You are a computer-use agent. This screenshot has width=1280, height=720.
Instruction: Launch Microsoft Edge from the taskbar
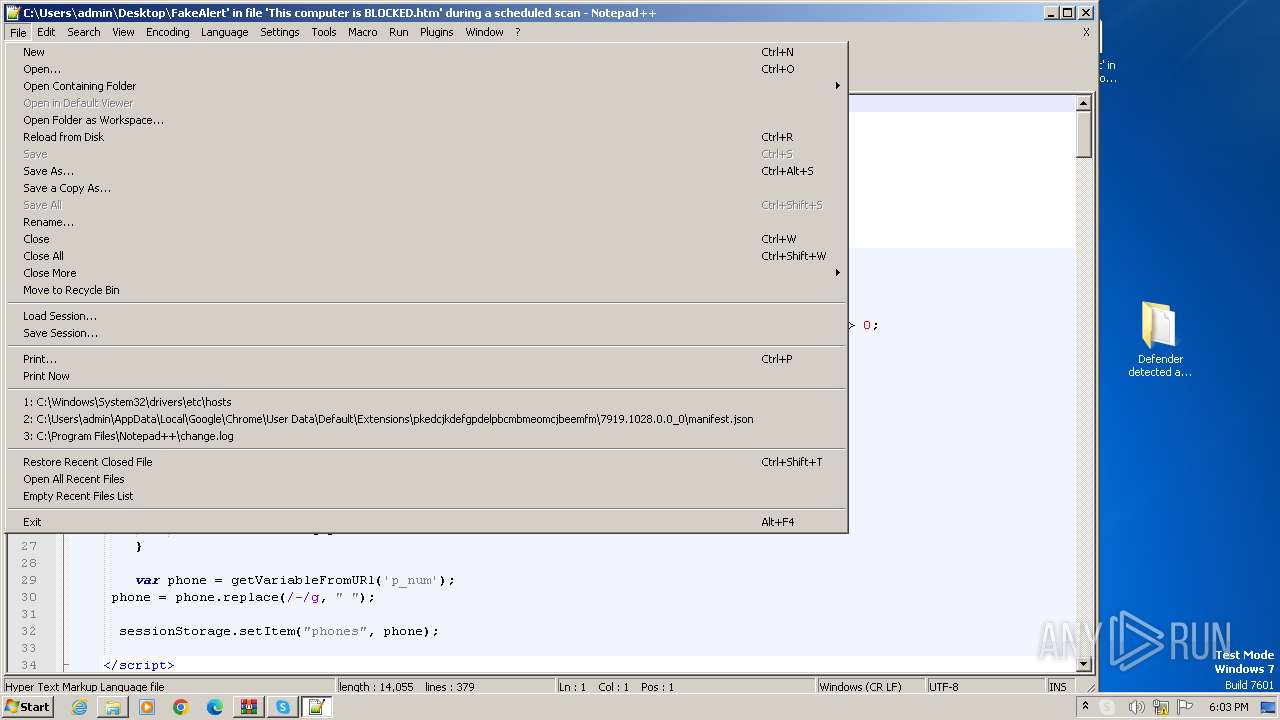click(x=215, y=707)
